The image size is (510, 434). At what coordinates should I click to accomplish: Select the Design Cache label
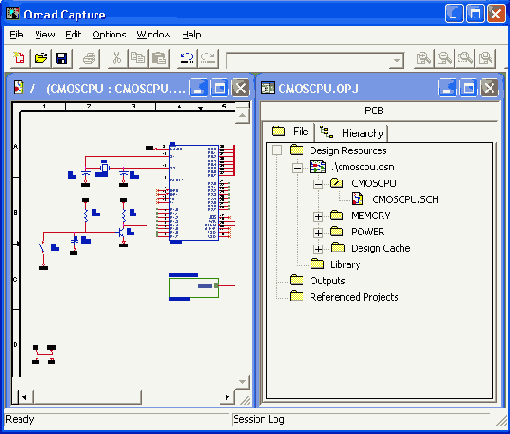pos(381,248)
